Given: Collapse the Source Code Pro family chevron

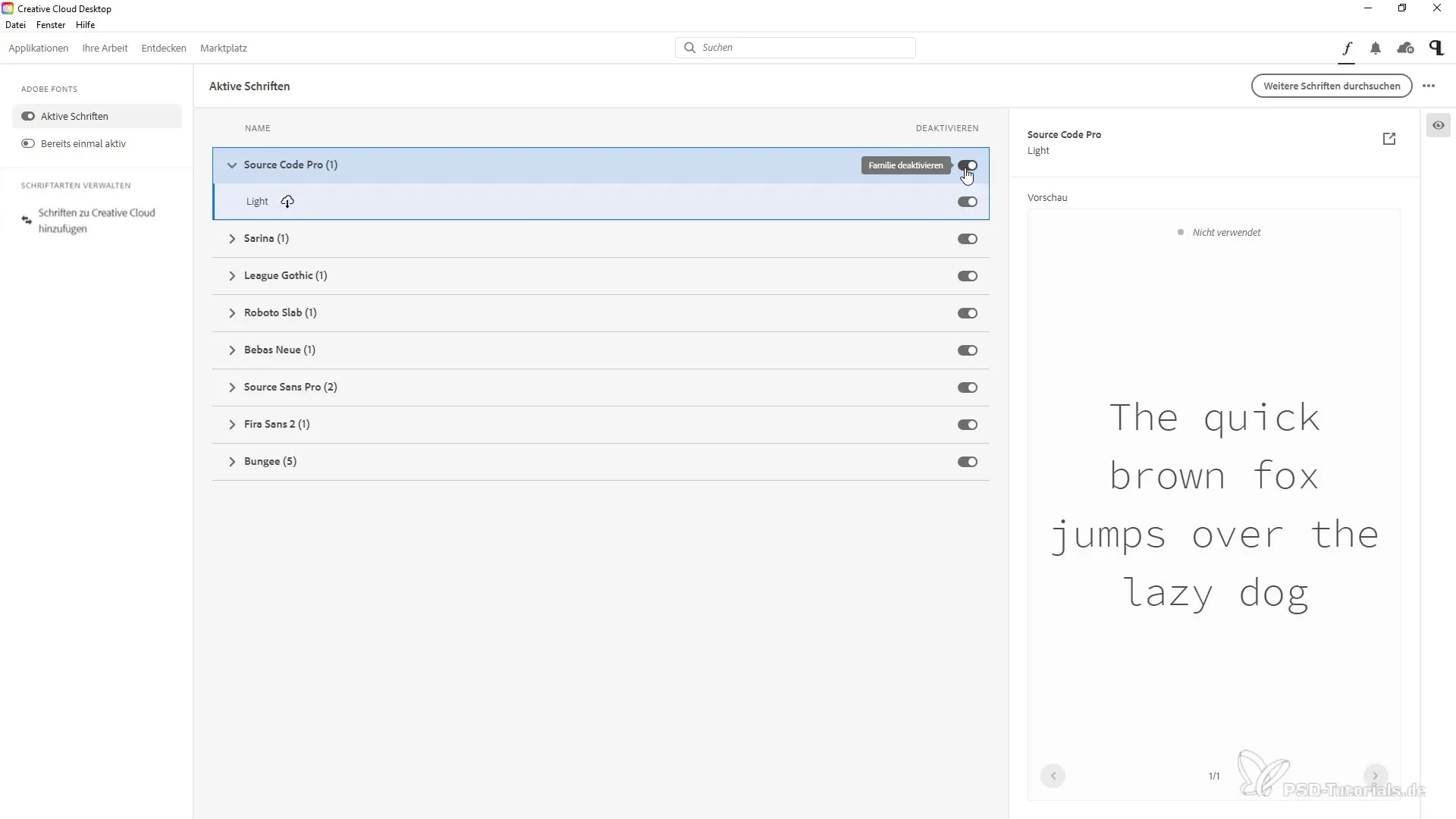Looking at the screenshot, I should coord(232,165).
